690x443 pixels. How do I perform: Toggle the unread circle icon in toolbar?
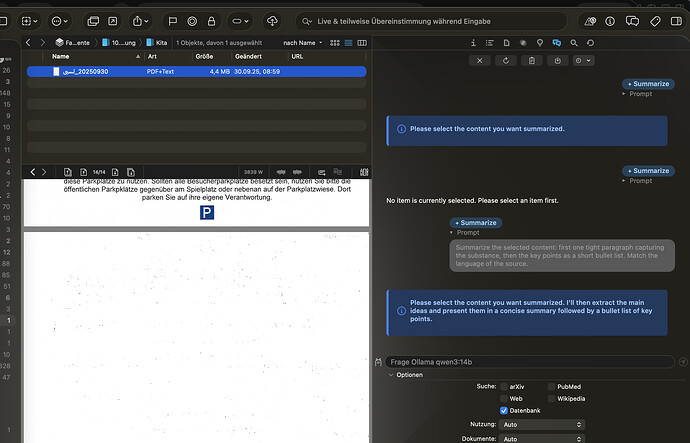pyautogui.click(x=192, y=21)
